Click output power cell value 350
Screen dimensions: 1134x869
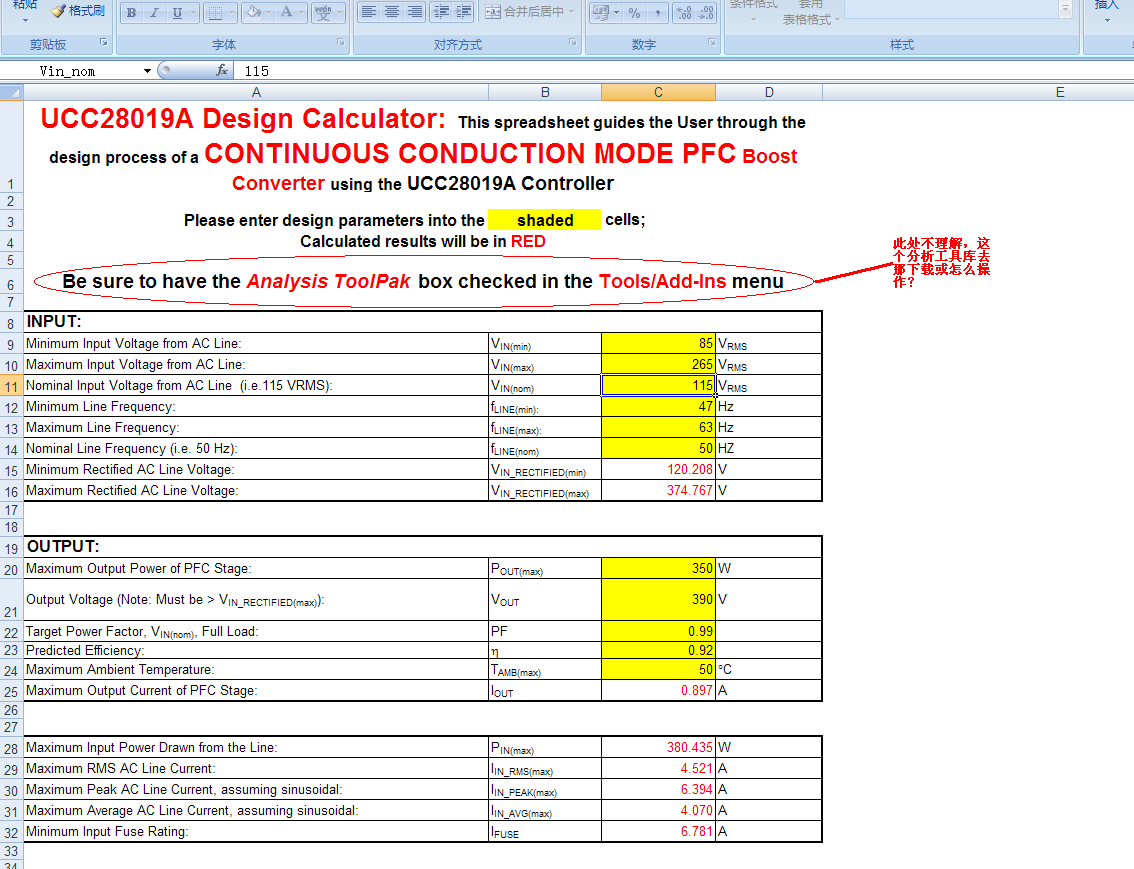pos(658,568)
